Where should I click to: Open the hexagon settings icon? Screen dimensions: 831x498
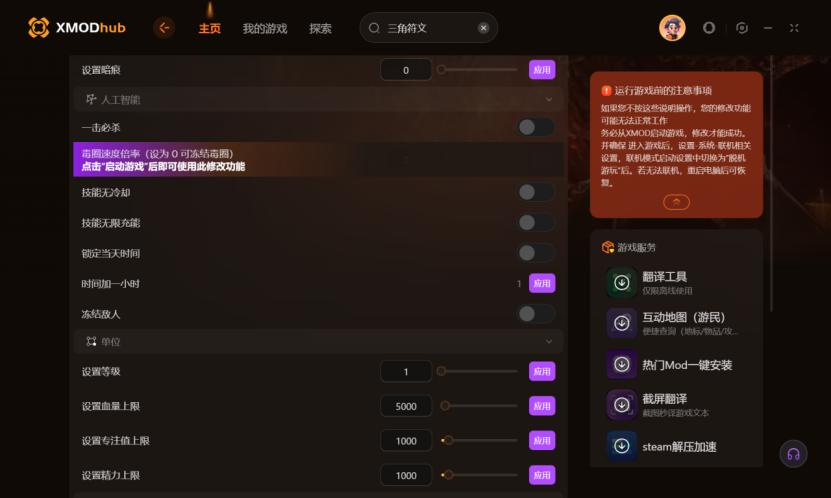742,28
